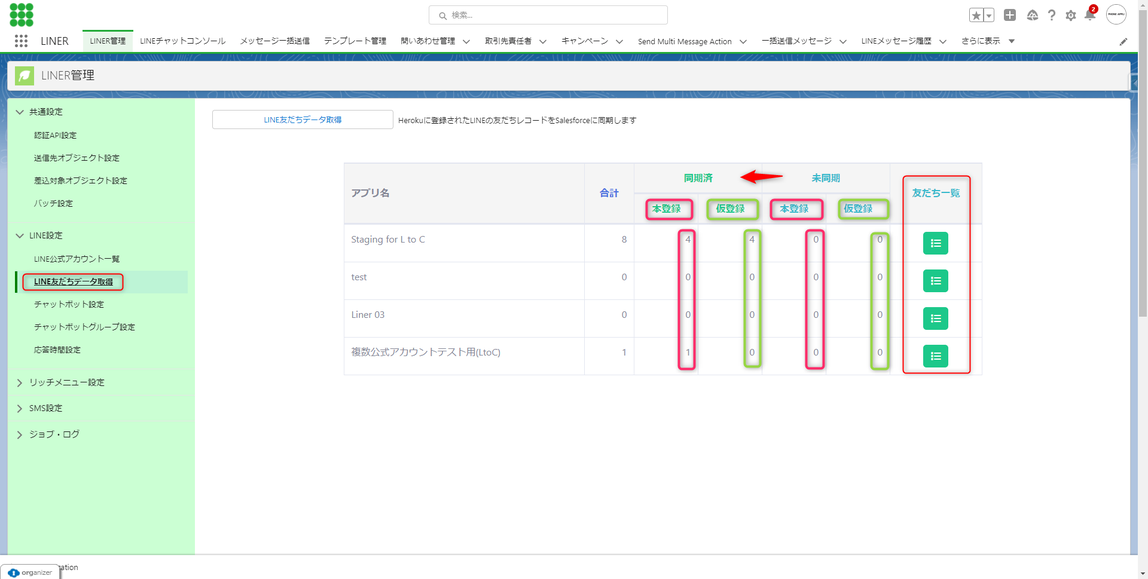Open チャットボット設定 in the sidebar
The height and width of the screenshot is (579, 1148).
pyautogui.click(x=69, y=304)
